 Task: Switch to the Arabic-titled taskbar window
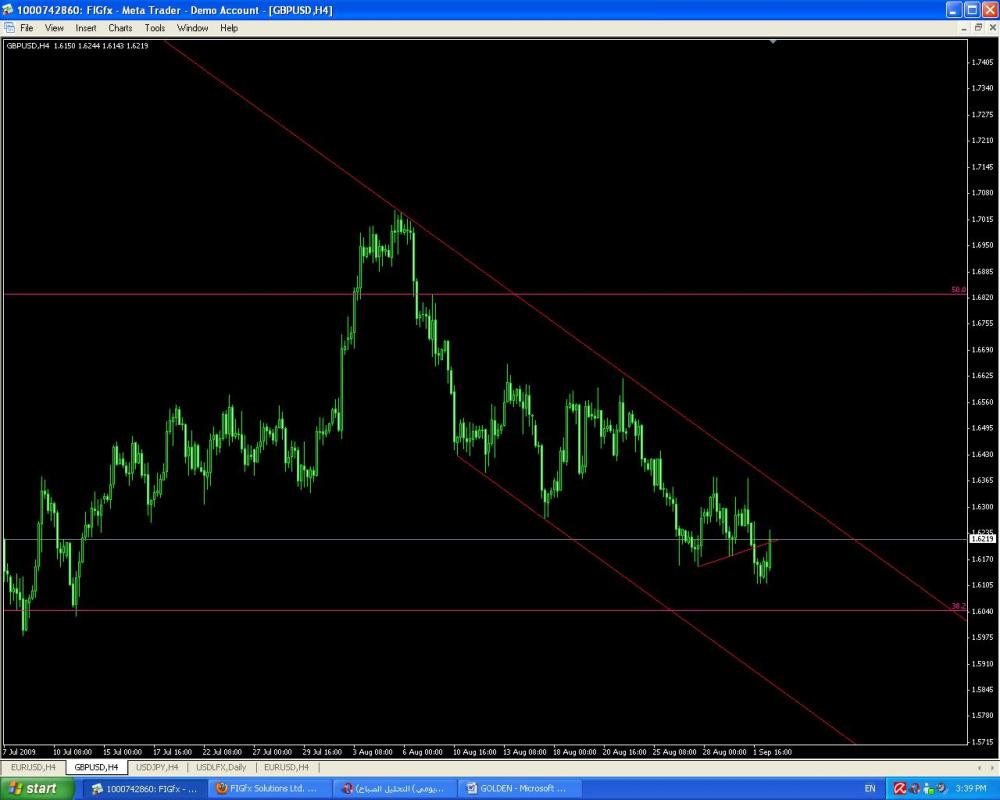393,789
